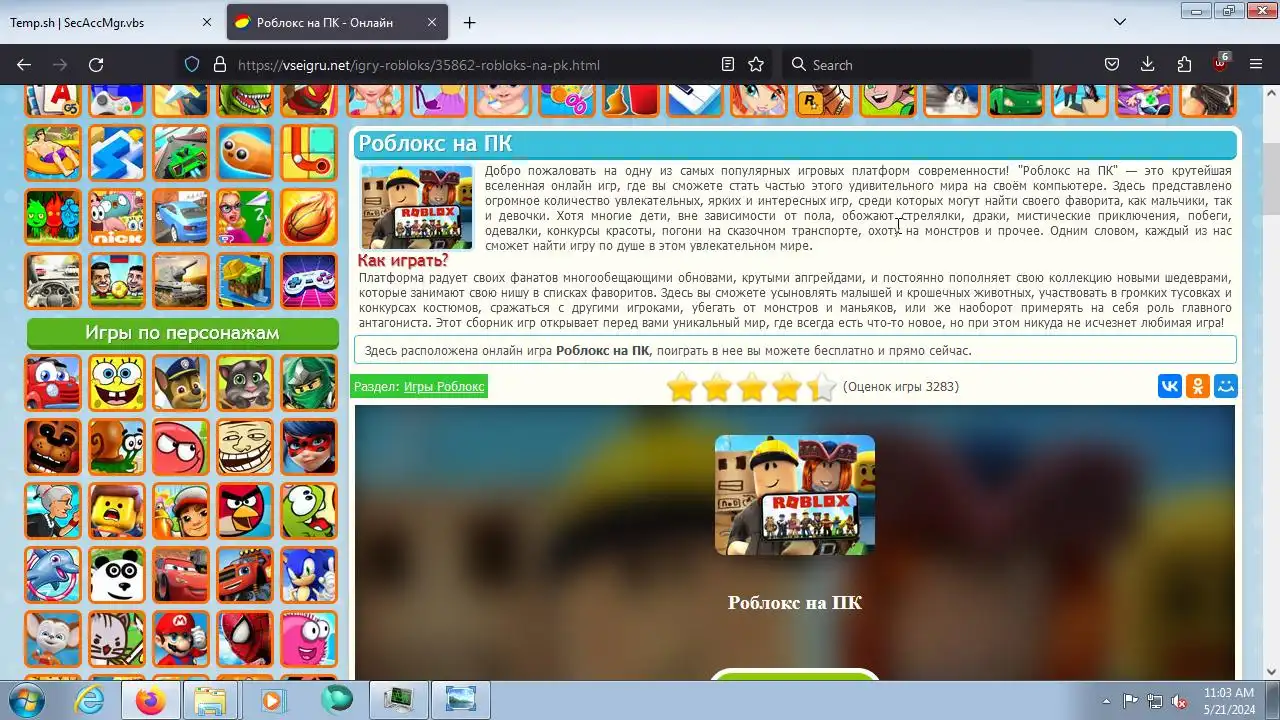
Task: Open Save to Pocket
Action: 1111,64
